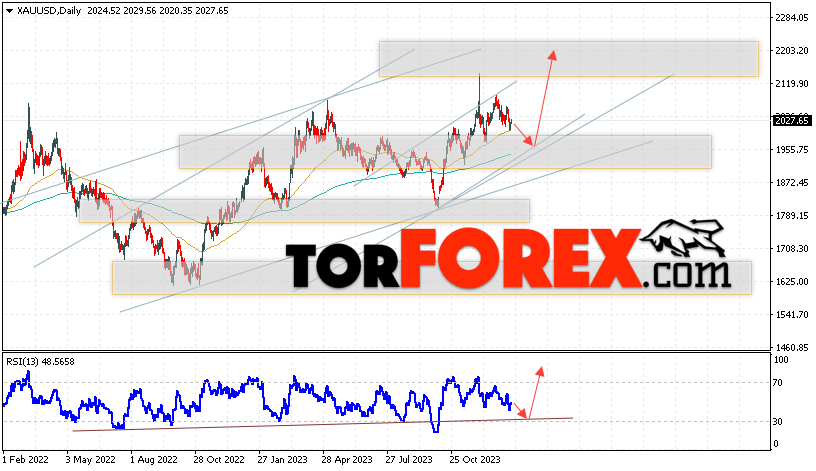
Task: Click the '25 Oct 2023' date label
Action: [475, 460]
